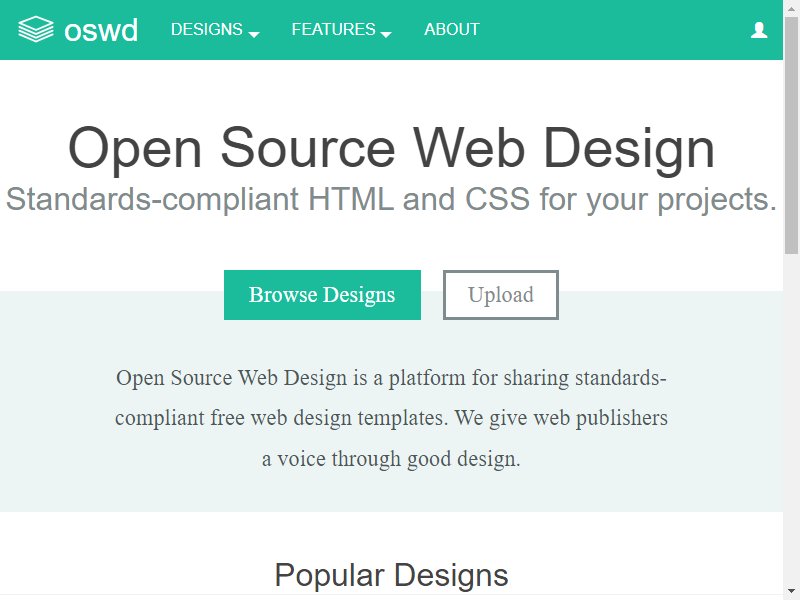The width and height of the screenshot is (800, 600).
Task: Click the Upload button
Action: [x=501, y=295]
